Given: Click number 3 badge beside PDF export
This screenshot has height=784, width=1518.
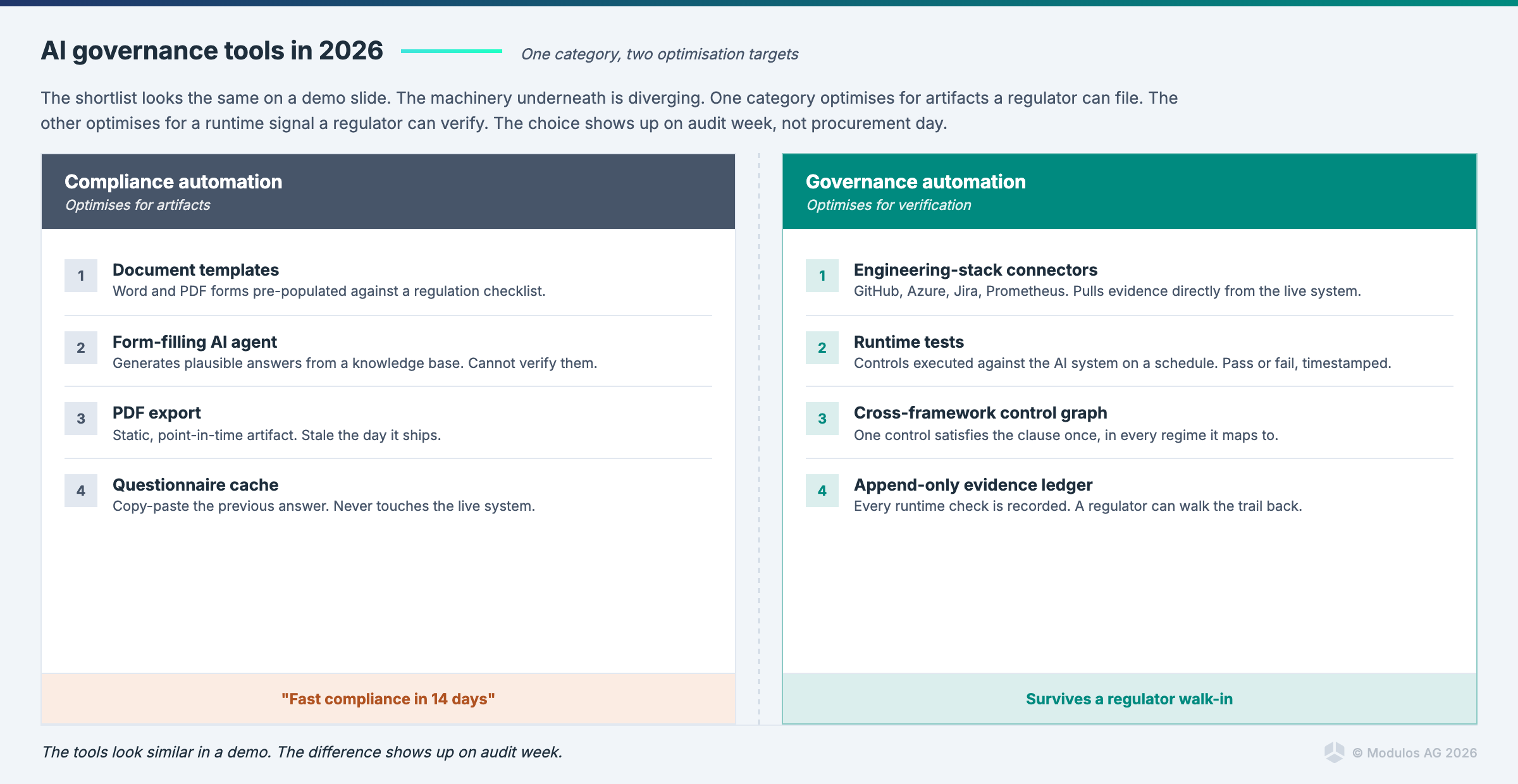Looking at the screenshot, I should tap(81, 419).
